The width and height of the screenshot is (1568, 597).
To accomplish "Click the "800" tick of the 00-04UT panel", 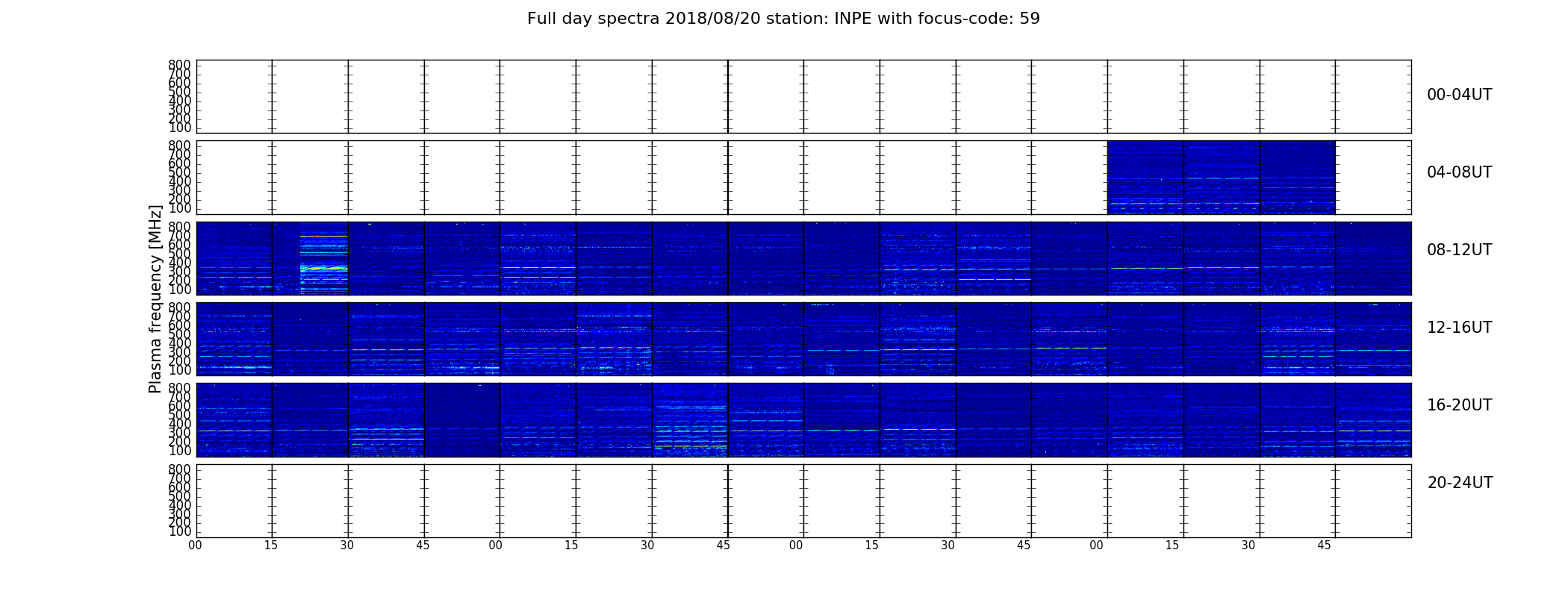I will click(179, 65).
